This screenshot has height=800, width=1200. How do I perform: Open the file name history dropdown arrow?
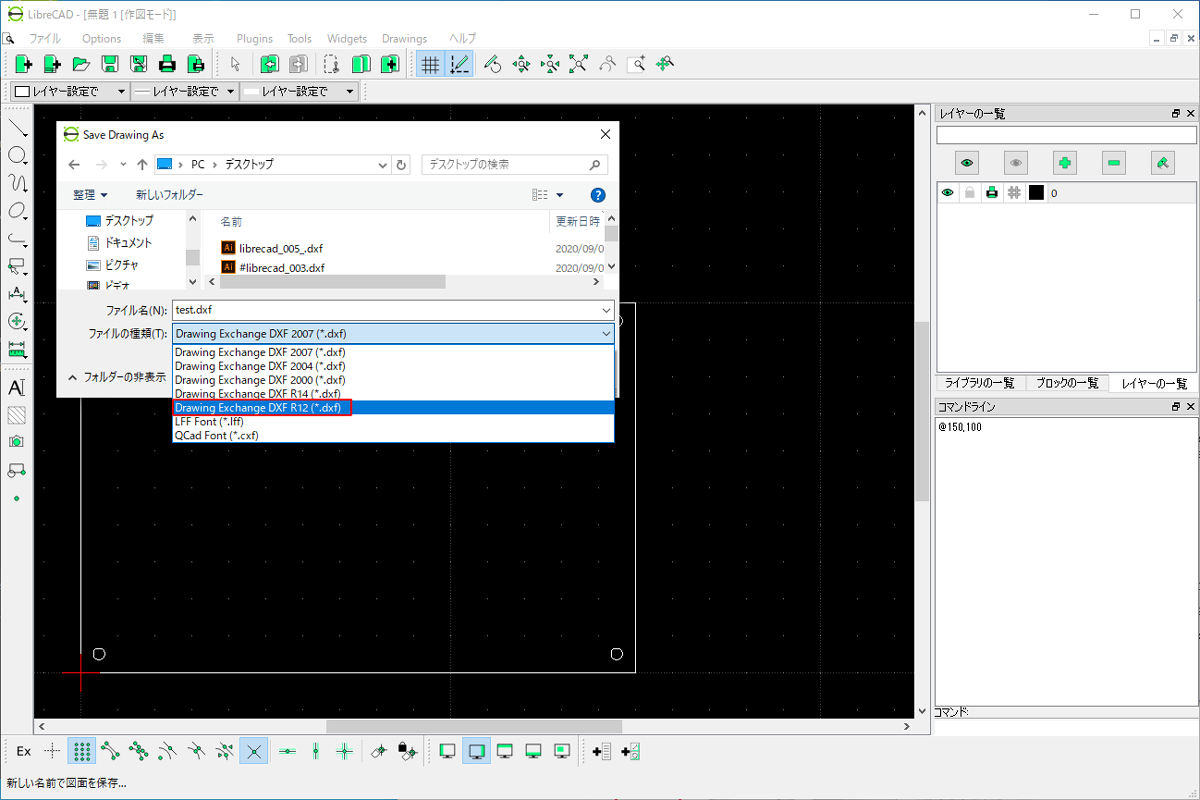(606, 310)
